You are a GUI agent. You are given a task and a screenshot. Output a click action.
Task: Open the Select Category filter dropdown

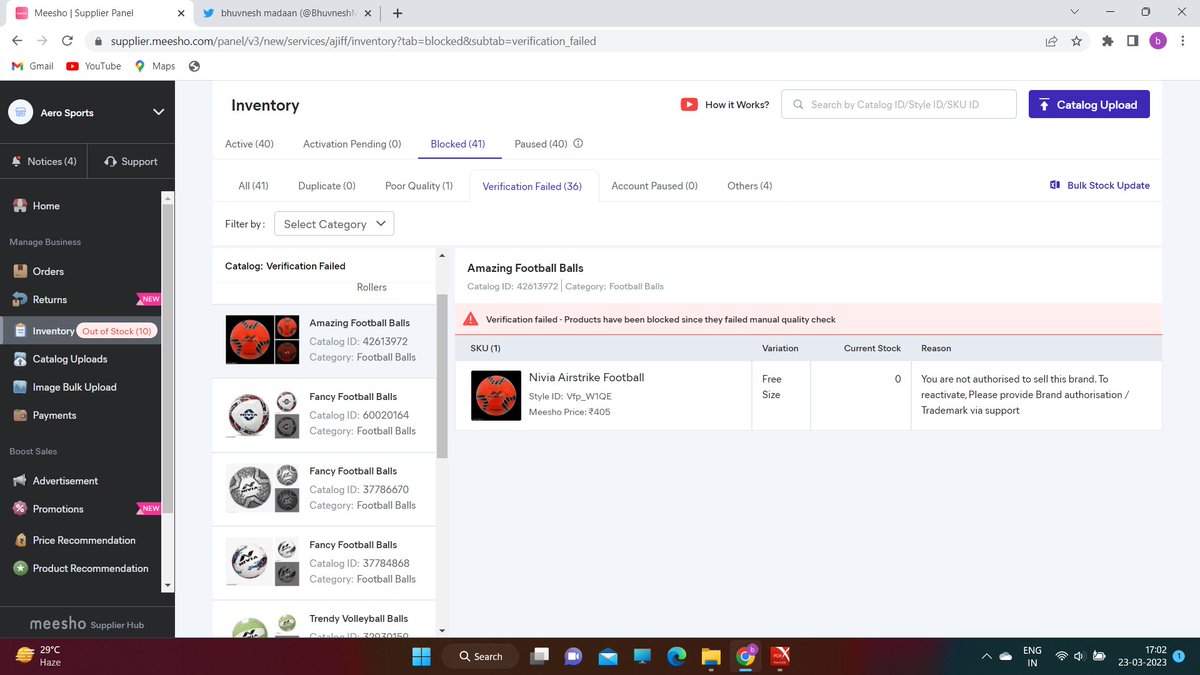coord(334,224)
